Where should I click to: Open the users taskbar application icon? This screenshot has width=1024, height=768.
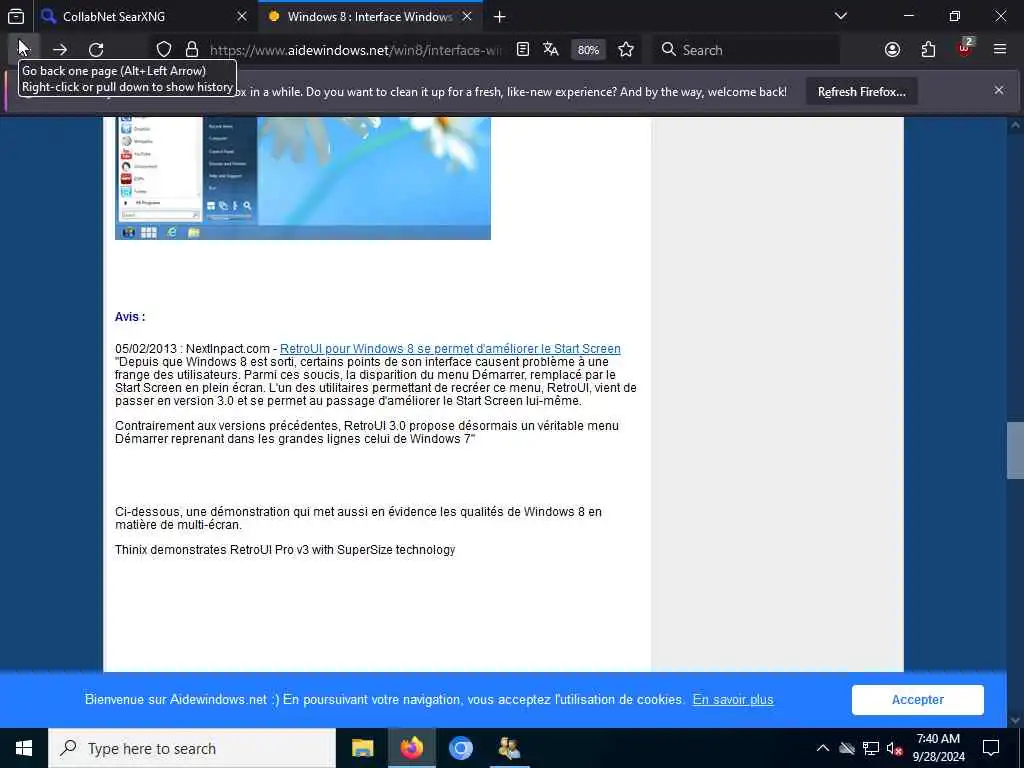coord(509,748)
